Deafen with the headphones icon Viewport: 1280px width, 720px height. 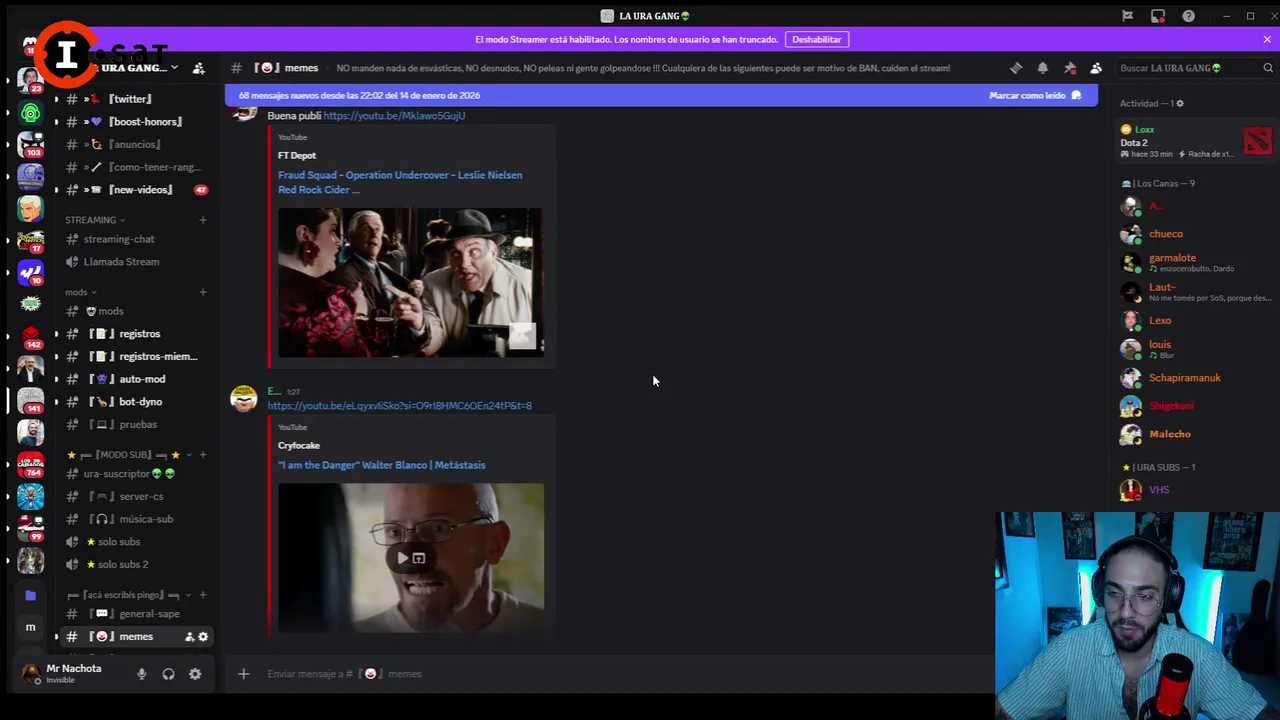point(168,674)
